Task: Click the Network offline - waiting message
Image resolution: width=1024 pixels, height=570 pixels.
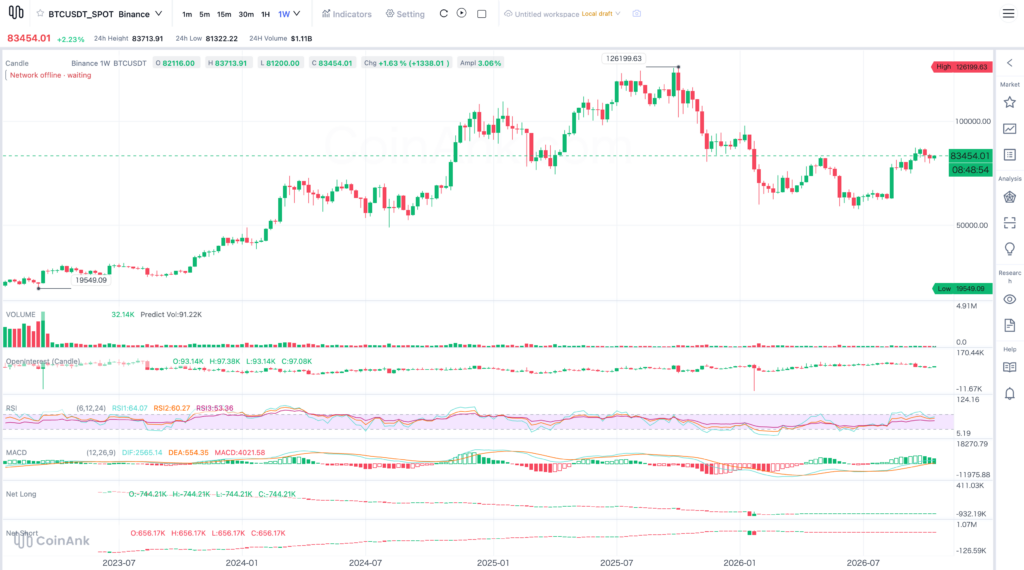Action: pos(50,75)
